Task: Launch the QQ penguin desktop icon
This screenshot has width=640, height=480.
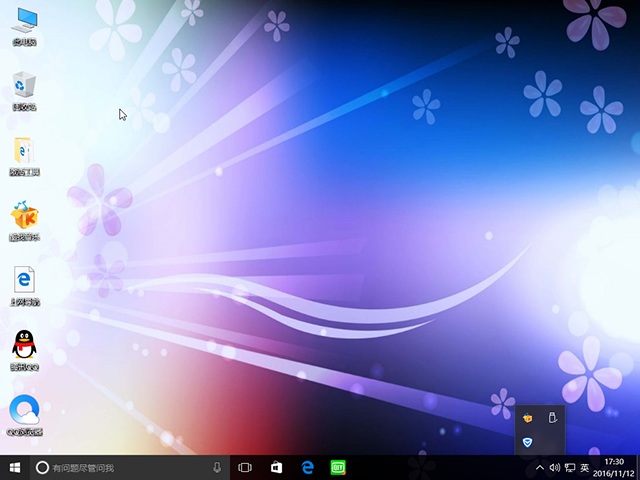Action: click(23, 346)
